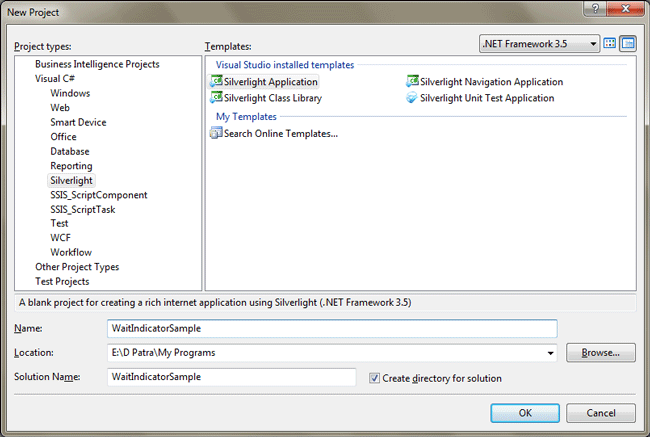This screenshot has width=650, height=437.
Task: Select SSIS_ScriptTask project type
Action: [83, 209]
